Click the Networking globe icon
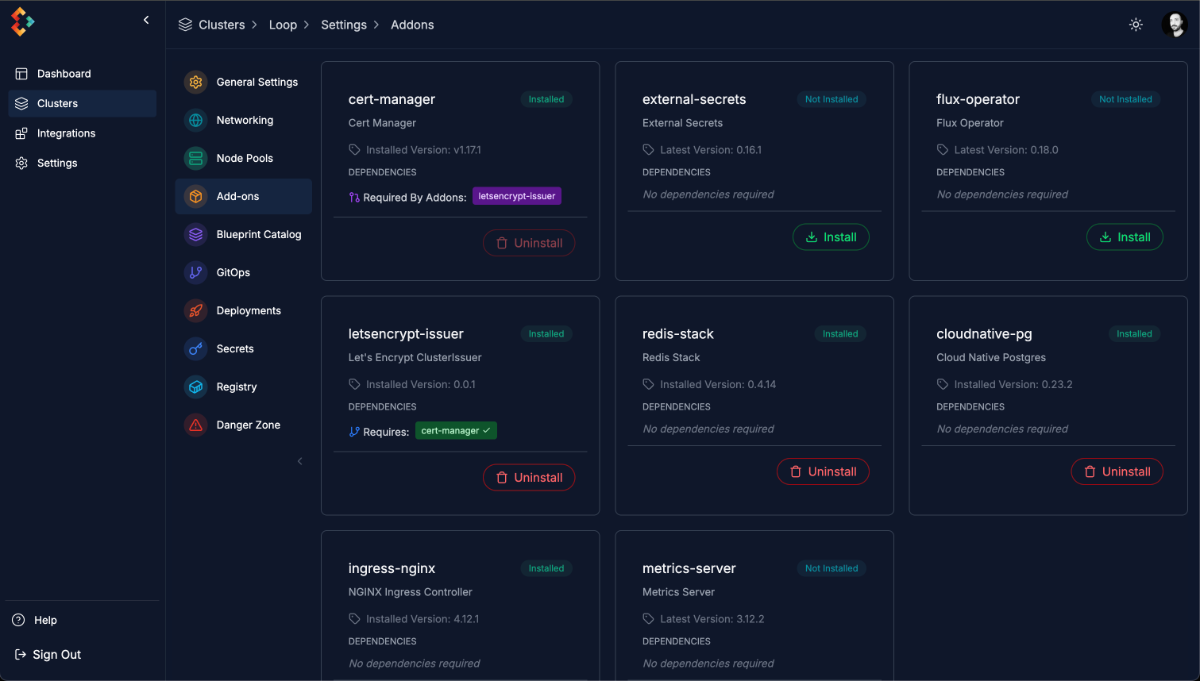The width and height of the screenshot is (1200, 681). pyautogui.click(x=196, y=120)
